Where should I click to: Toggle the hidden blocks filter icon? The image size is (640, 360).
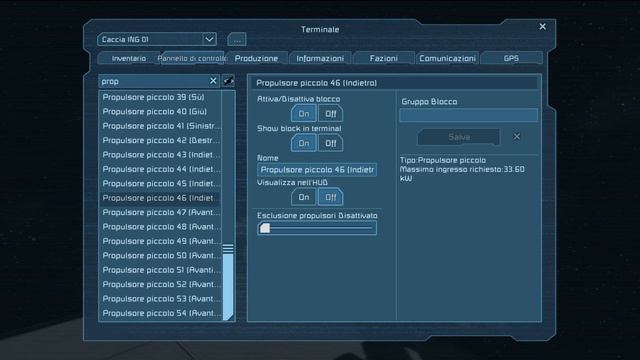[x=229, y=81]
